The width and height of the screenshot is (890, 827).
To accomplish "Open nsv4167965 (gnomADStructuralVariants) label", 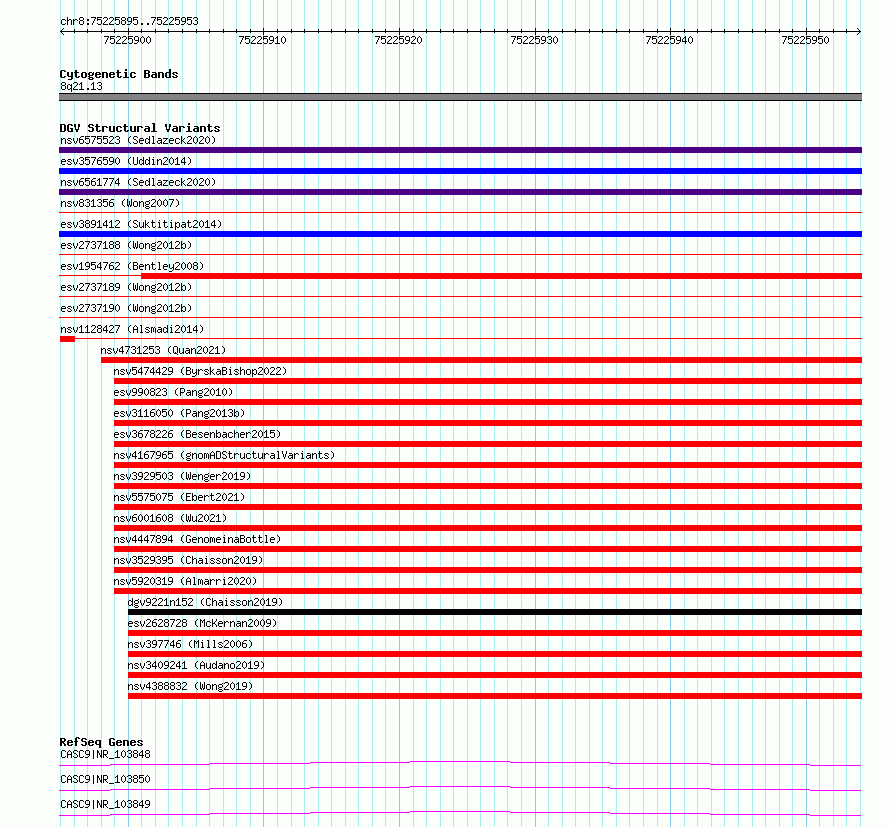I will [x=224, y=455].
